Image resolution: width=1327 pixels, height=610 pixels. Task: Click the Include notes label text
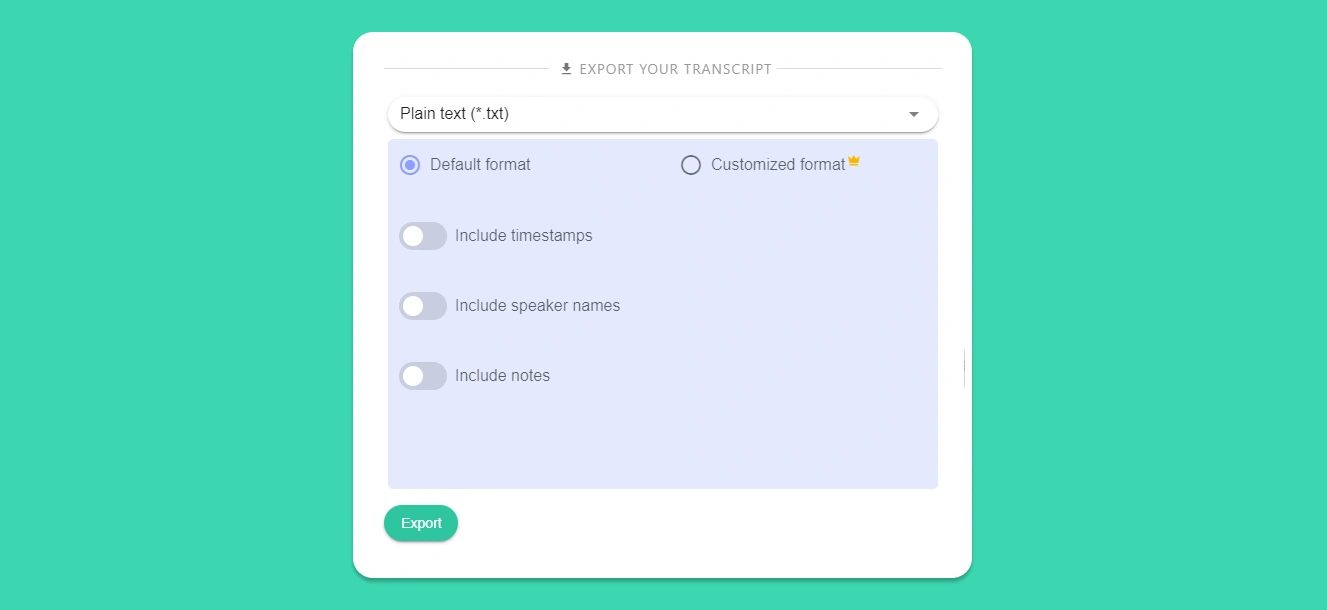[x=503, y=376]
